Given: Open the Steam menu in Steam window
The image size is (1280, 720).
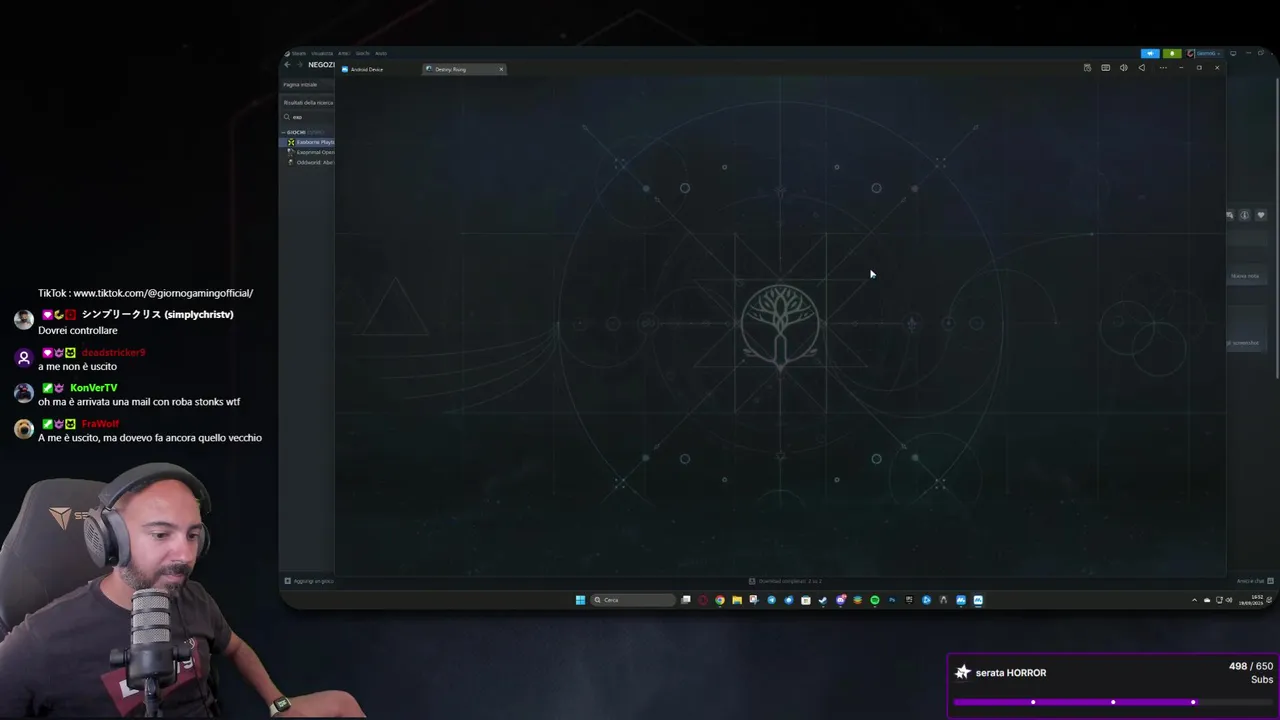Looking at the screenshot, I should point(298,53).
